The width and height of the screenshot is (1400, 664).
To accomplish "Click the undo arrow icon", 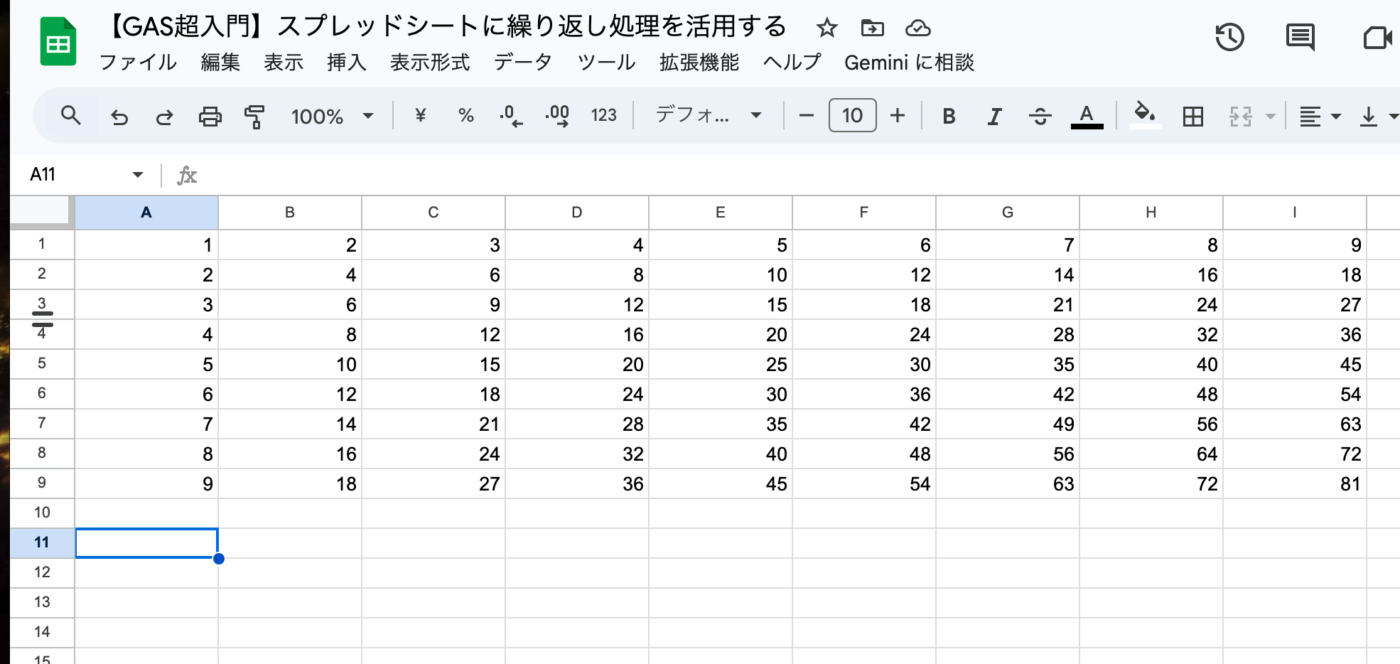I will point(120,117).
